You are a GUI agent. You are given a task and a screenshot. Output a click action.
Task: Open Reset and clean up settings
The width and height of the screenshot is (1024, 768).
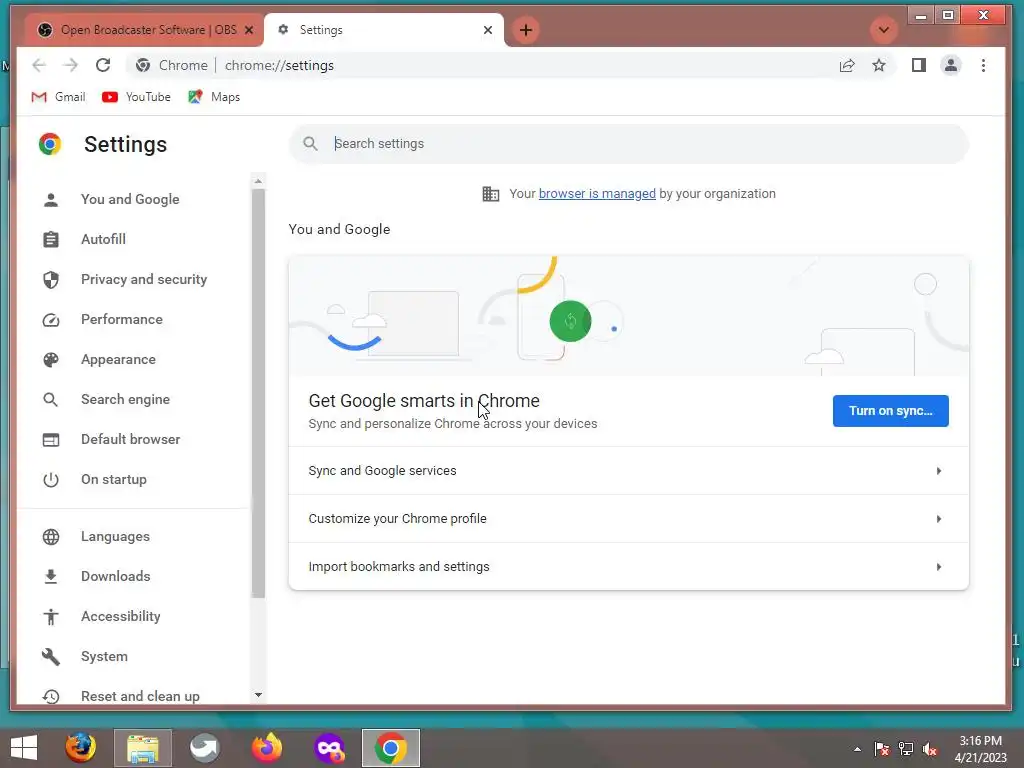140,696
